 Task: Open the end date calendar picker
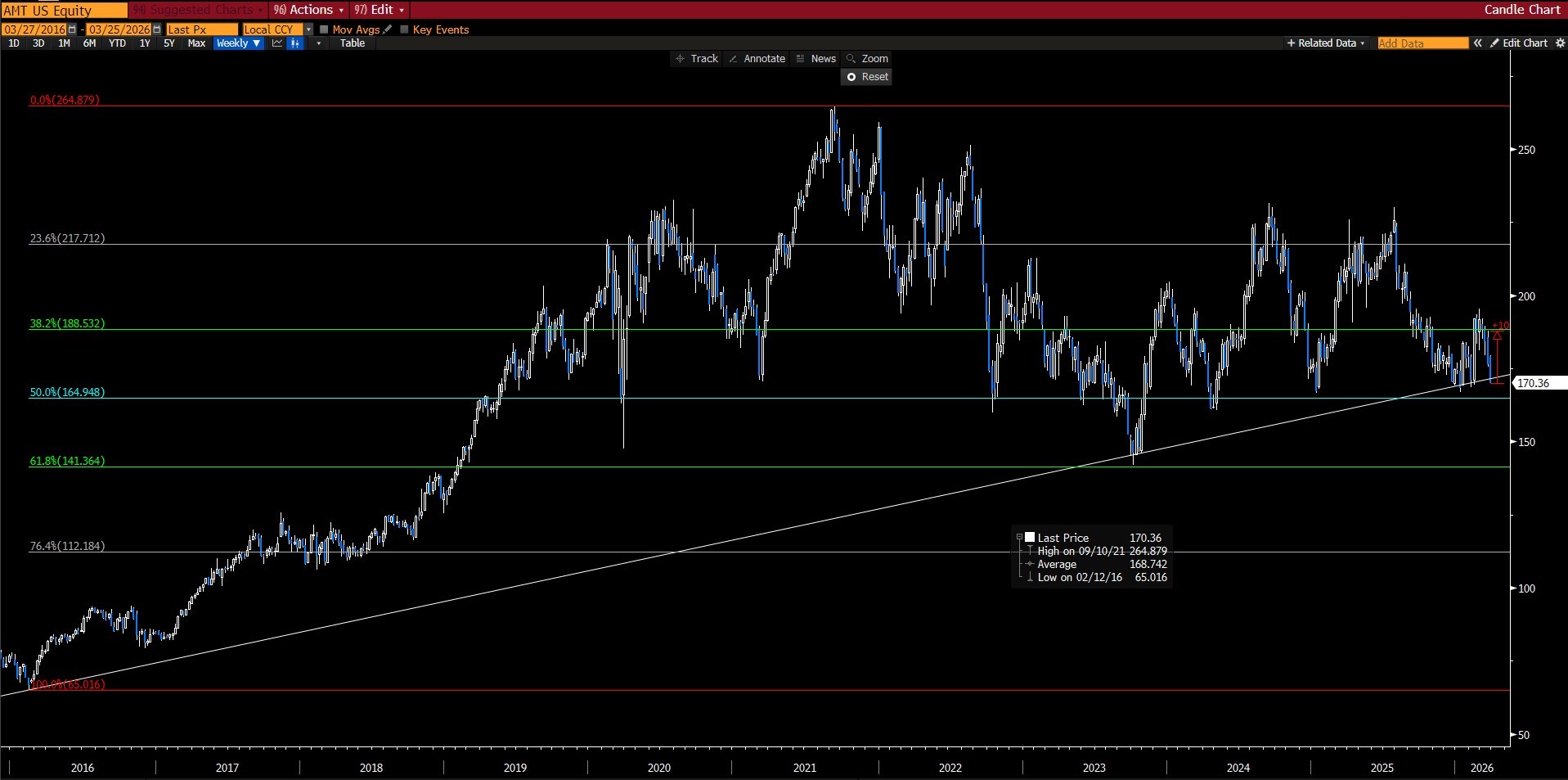tap(157, 29)
